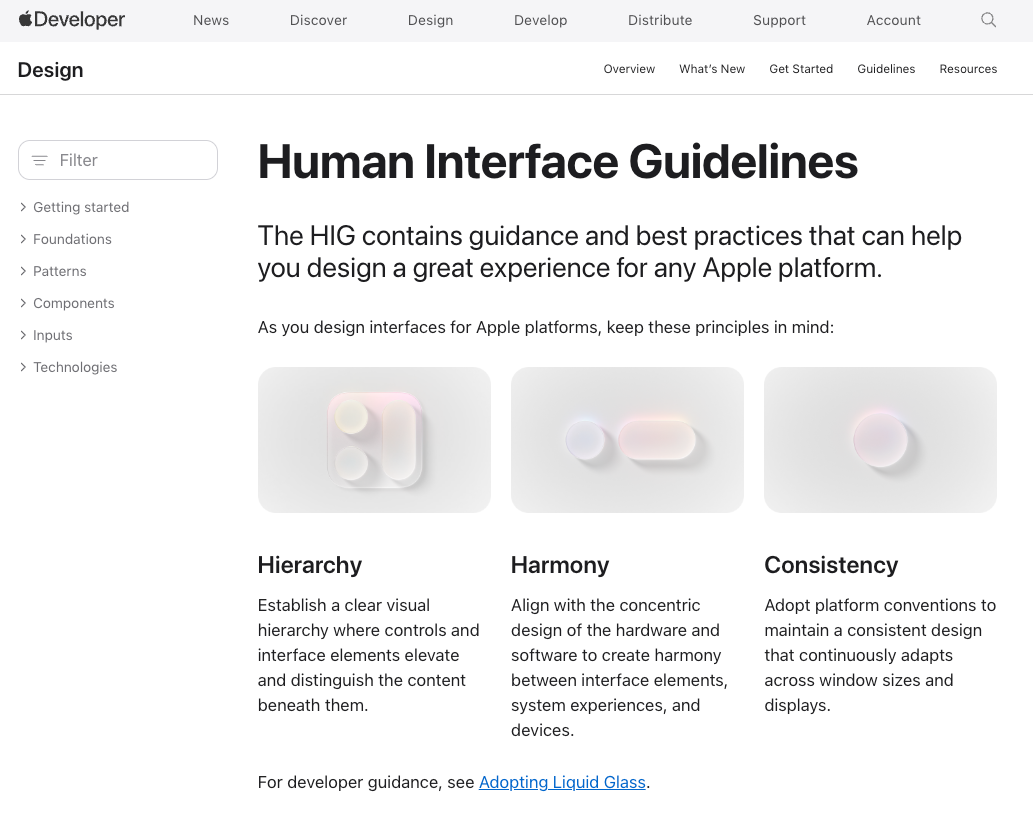Click the Human Interface Guidelines title

[x=558, y=161]
